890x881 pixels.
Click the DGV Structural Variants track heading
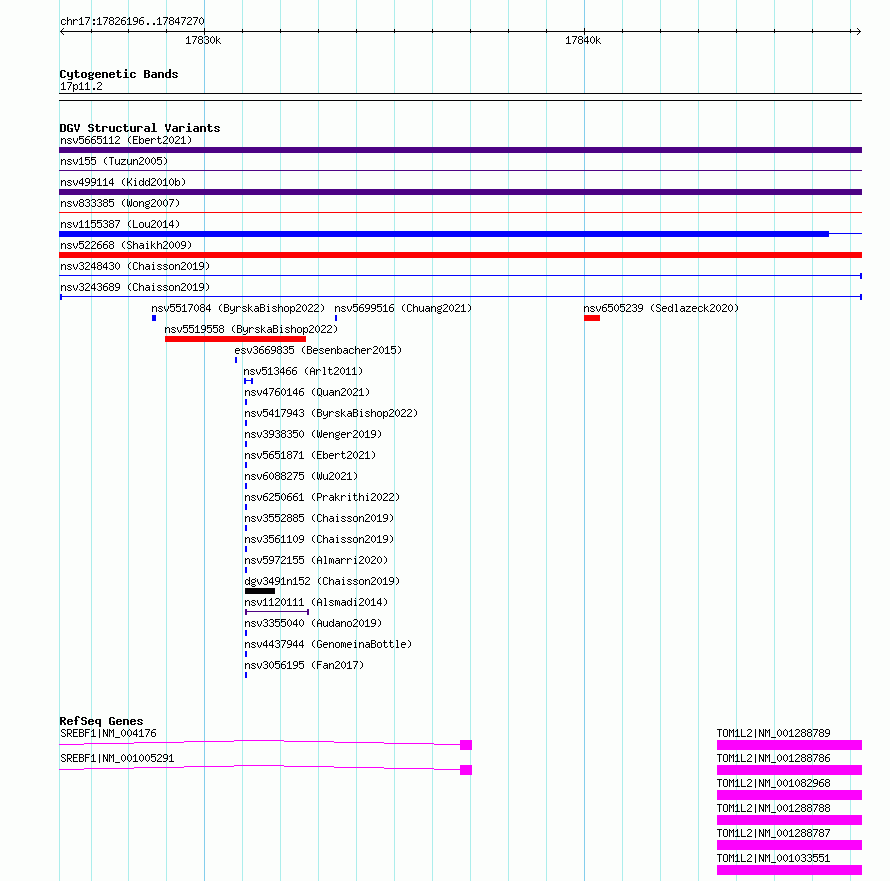pos(140,128)
